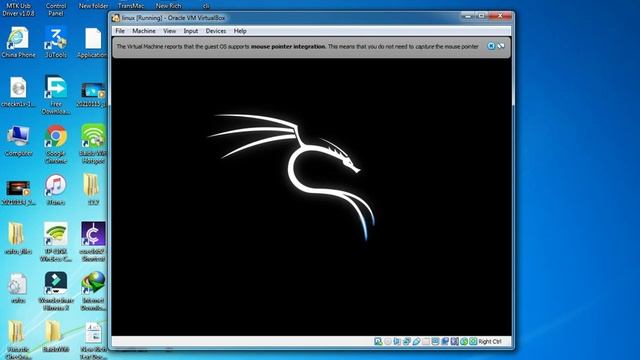The height and width of the screenshot is (360, 640).
Task: Click the do-not-show-again icon on the notification
Action: click(x=501, y=46)
